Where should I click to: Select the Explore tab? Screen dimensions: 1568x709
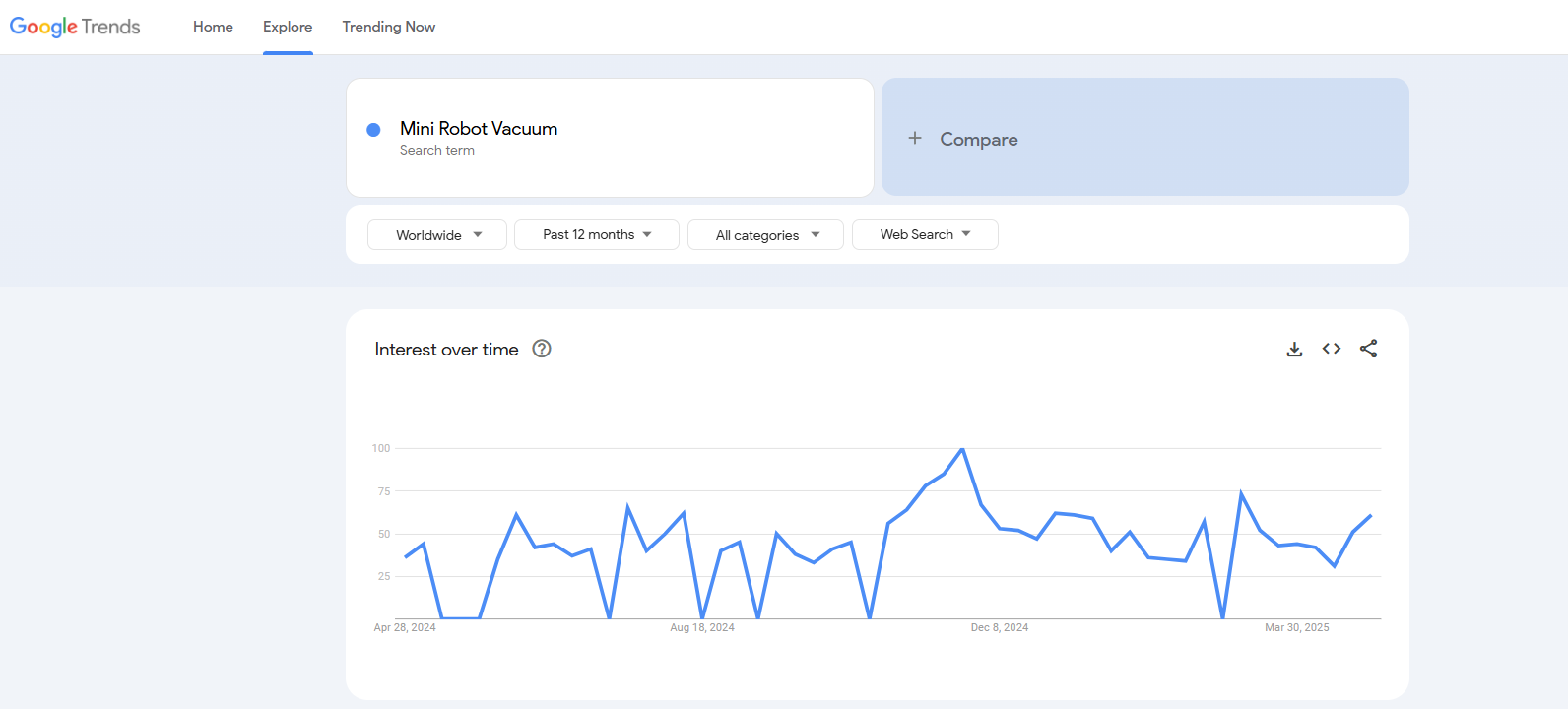pyautogui.click(x=288, y=27)
